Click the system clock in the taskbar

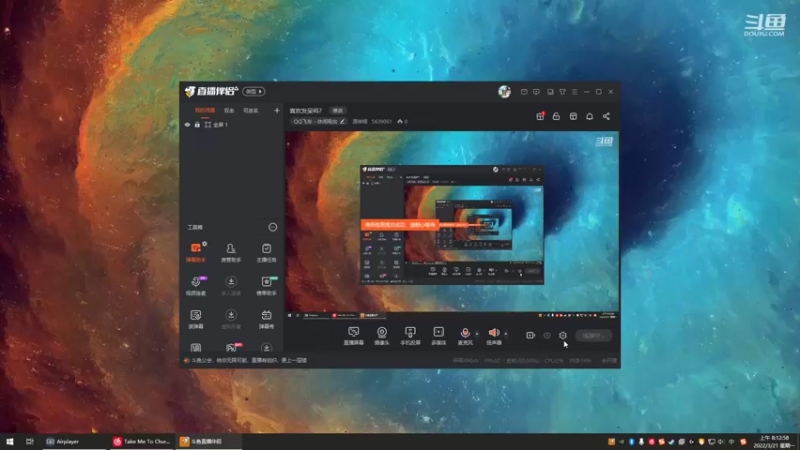click(773, 441)
